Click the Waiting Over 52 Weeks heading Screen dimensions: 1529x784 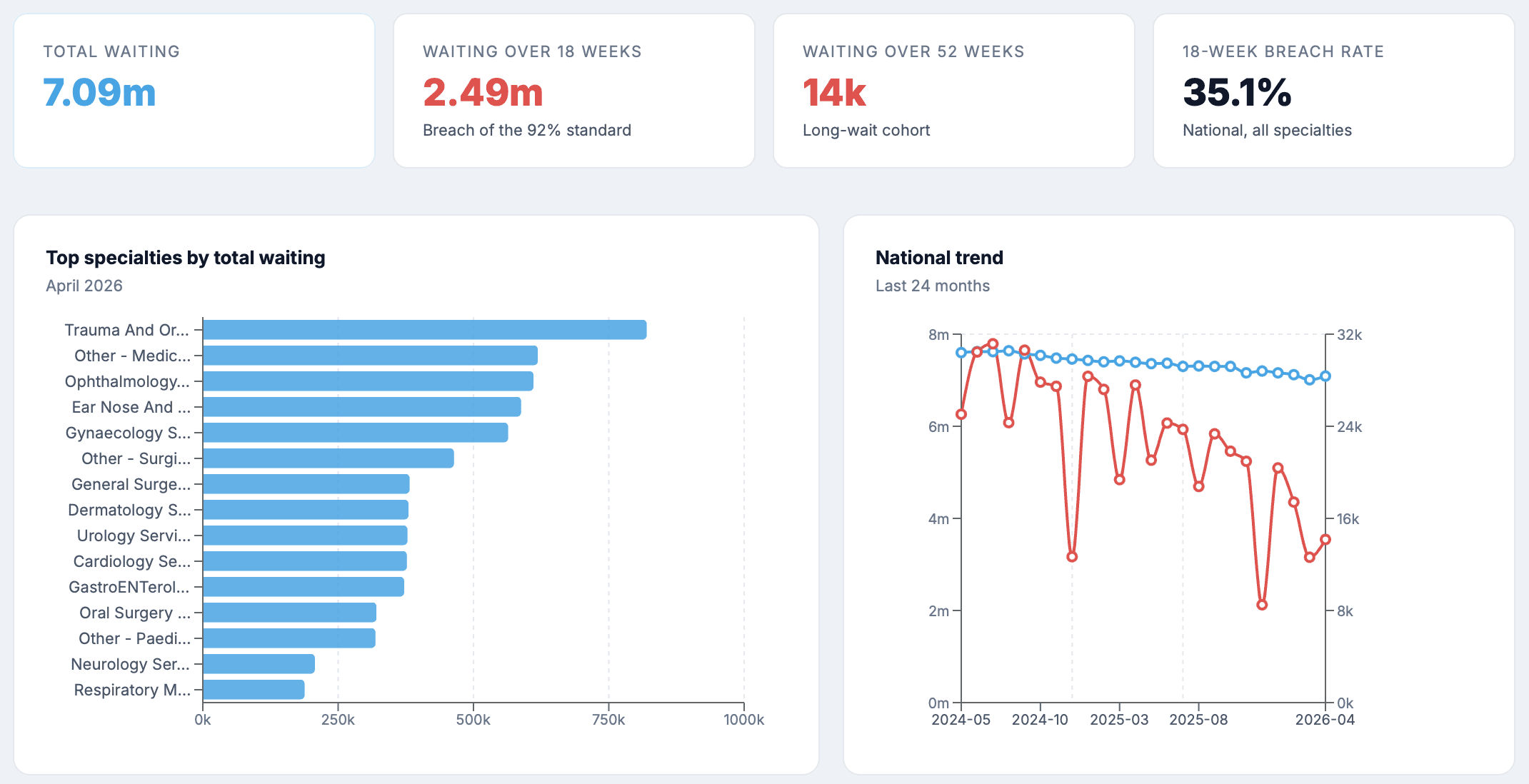(x=913, y=51)
